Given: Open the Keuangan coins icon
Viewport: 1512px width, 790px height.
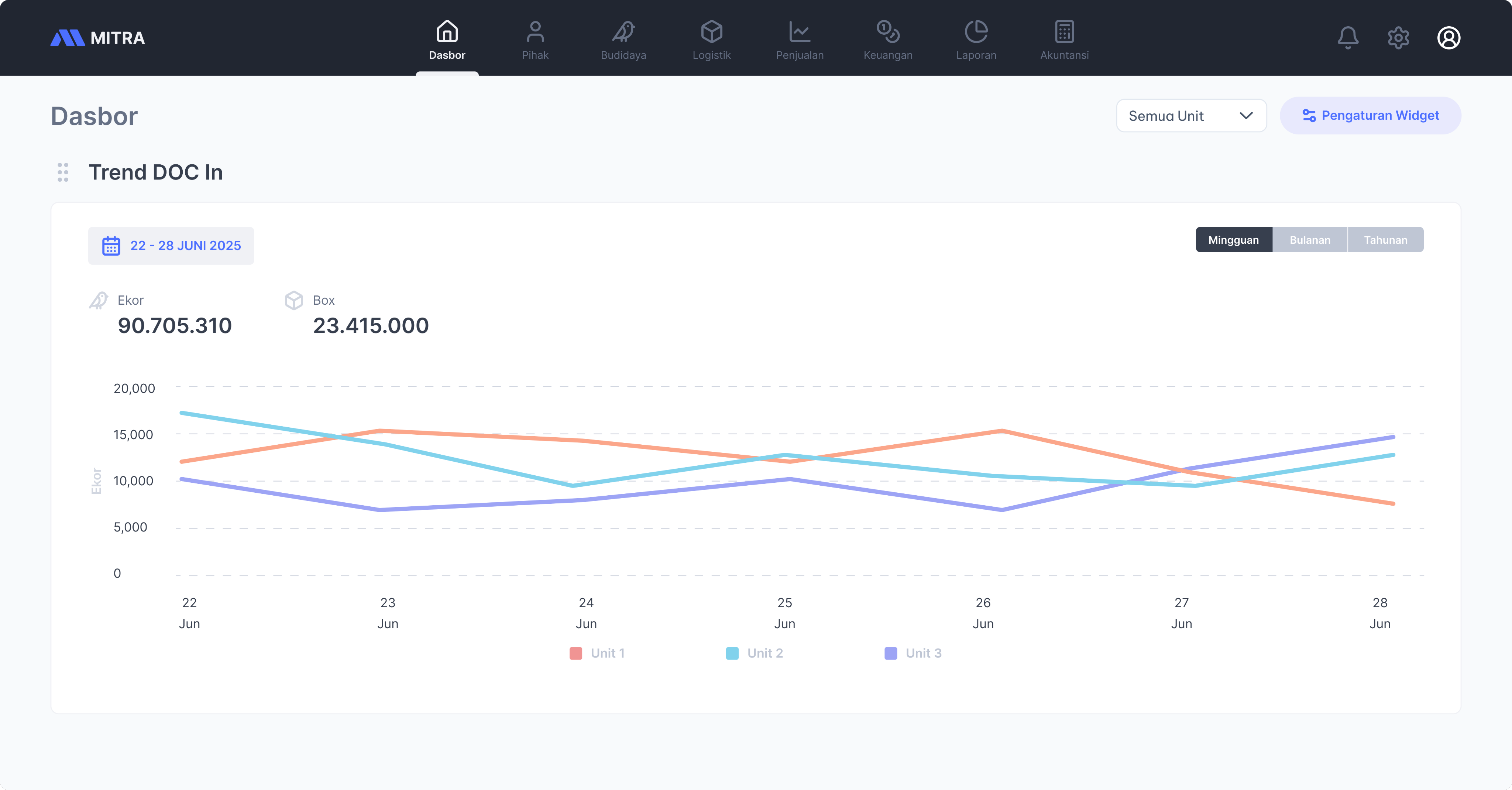Looking at the screenshot, I should (x=887, y=32).
